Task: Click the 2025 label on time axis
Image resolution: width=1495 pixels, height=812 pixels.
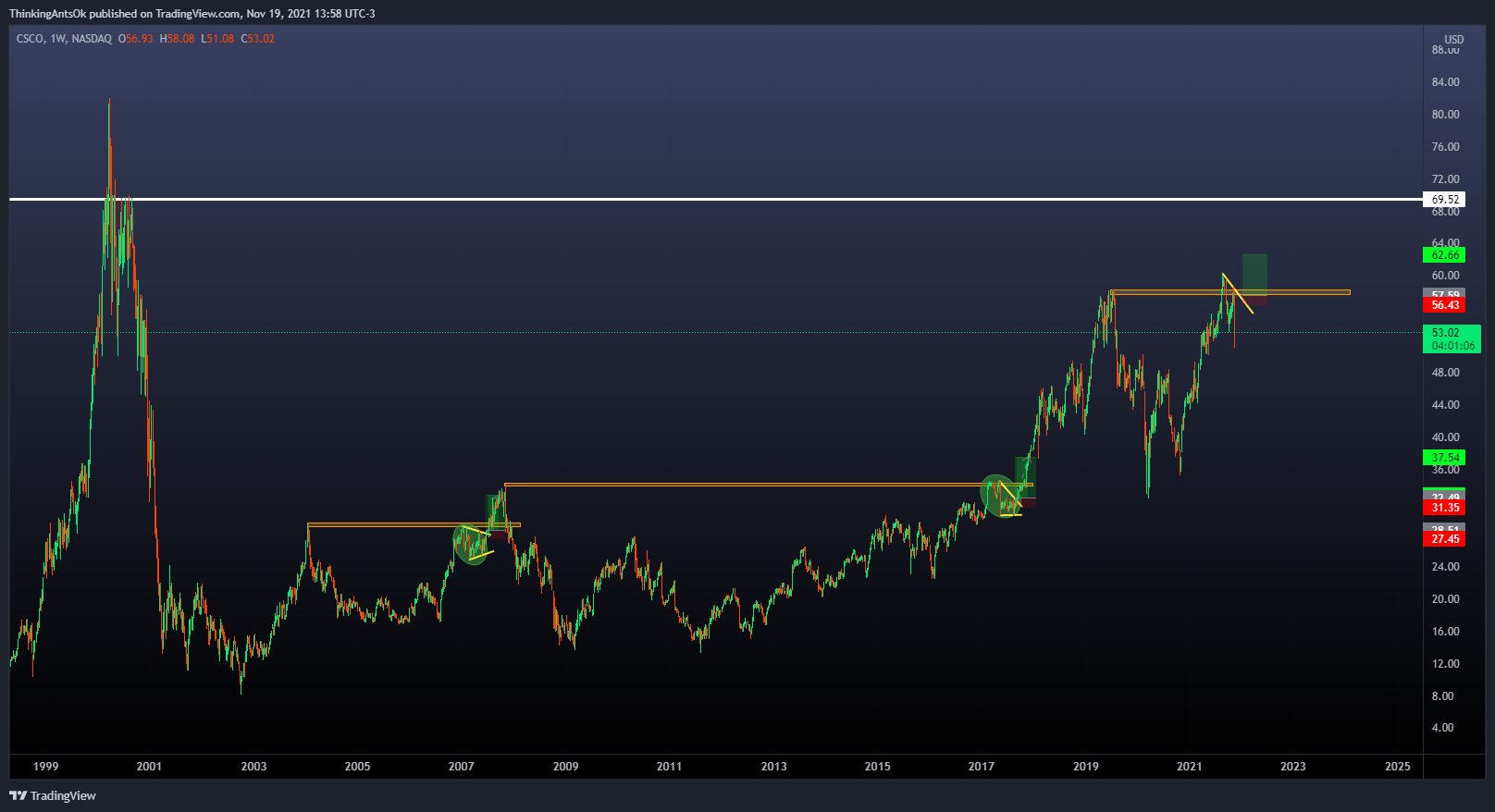Action: [1397, 767]
